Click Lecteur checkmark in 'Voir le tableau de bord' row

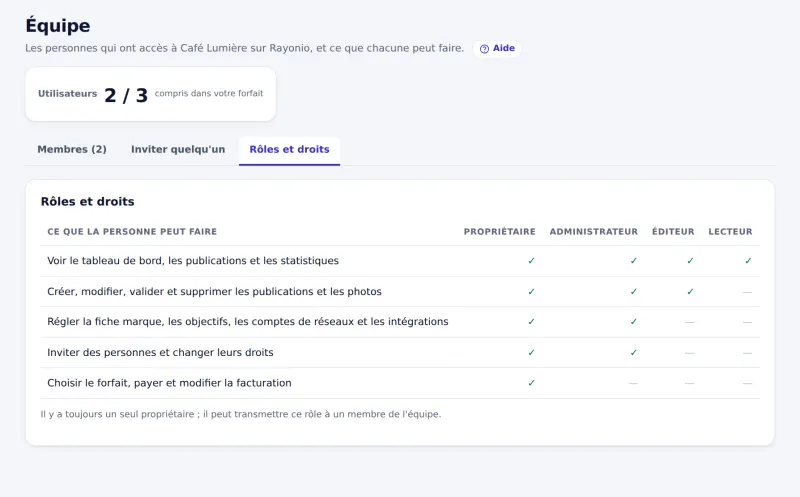click(x=748, y=261)
